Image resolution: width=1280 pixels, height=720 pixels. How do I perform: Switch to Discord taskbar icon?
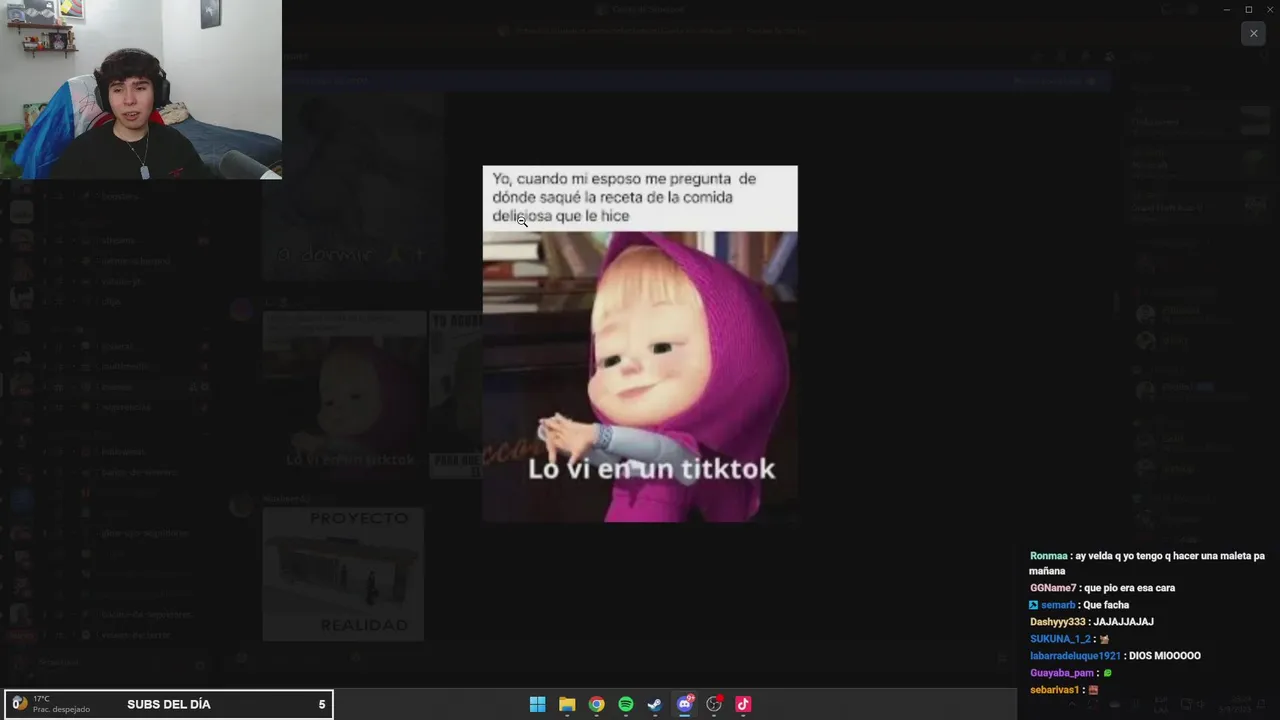685,704
